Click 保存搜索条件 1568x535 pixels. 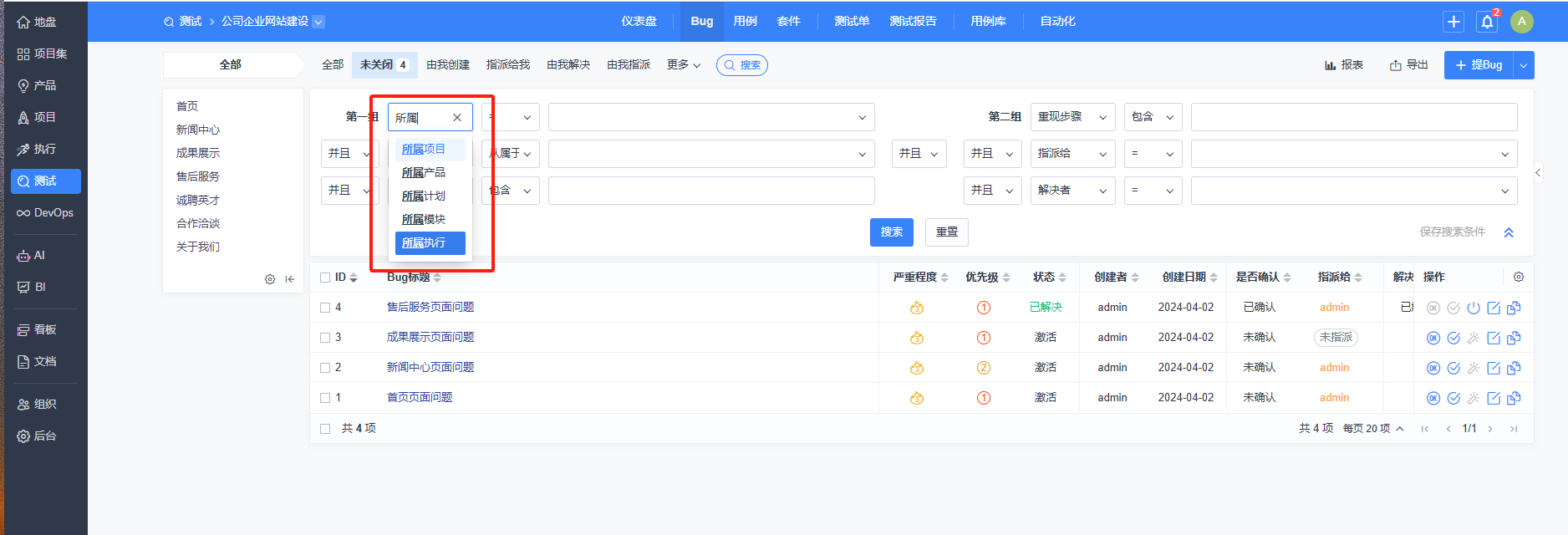point(1452,232)
